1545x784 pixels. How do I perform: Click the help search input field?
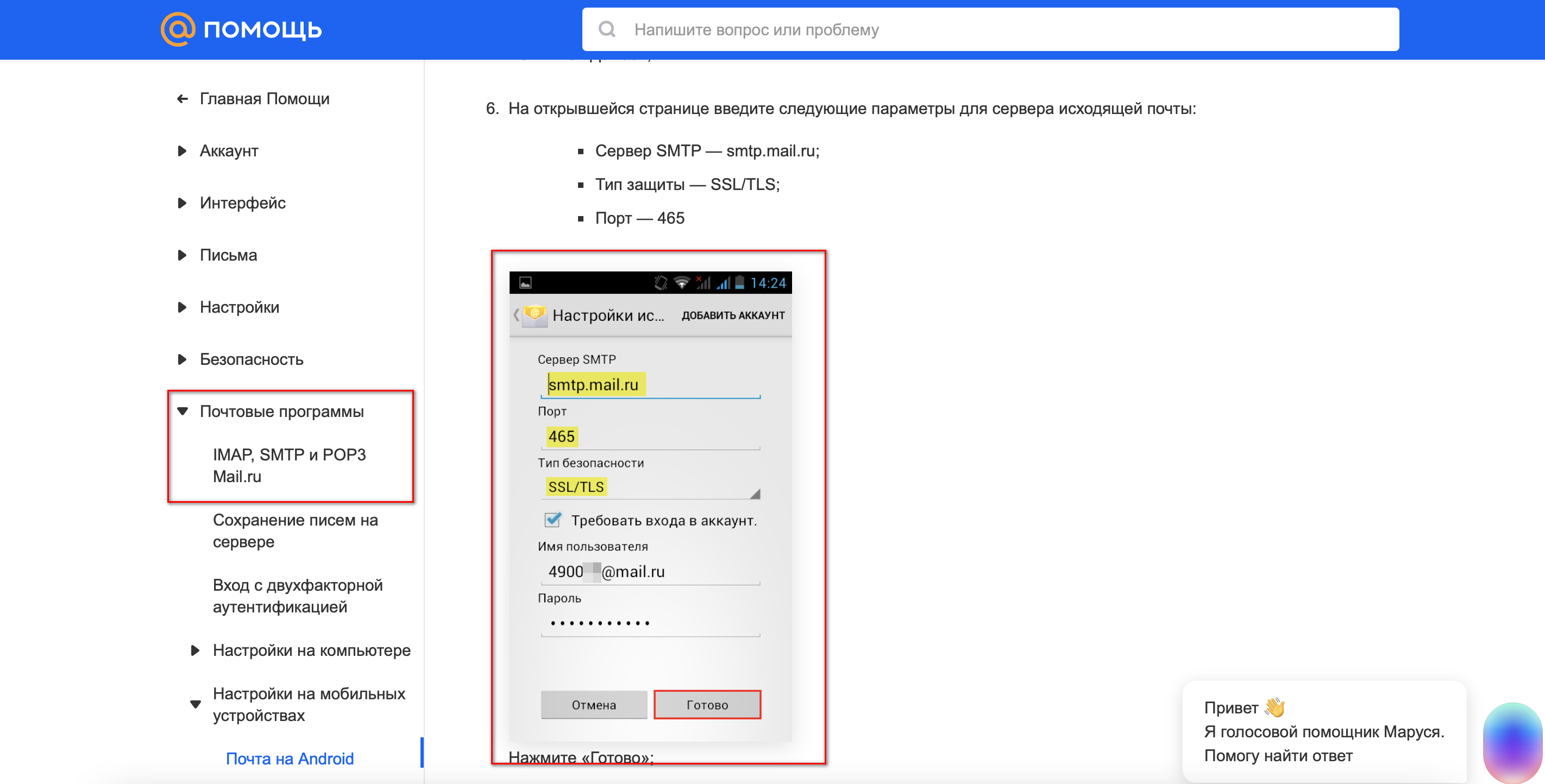pyautogui.click(x=990, y=29)
